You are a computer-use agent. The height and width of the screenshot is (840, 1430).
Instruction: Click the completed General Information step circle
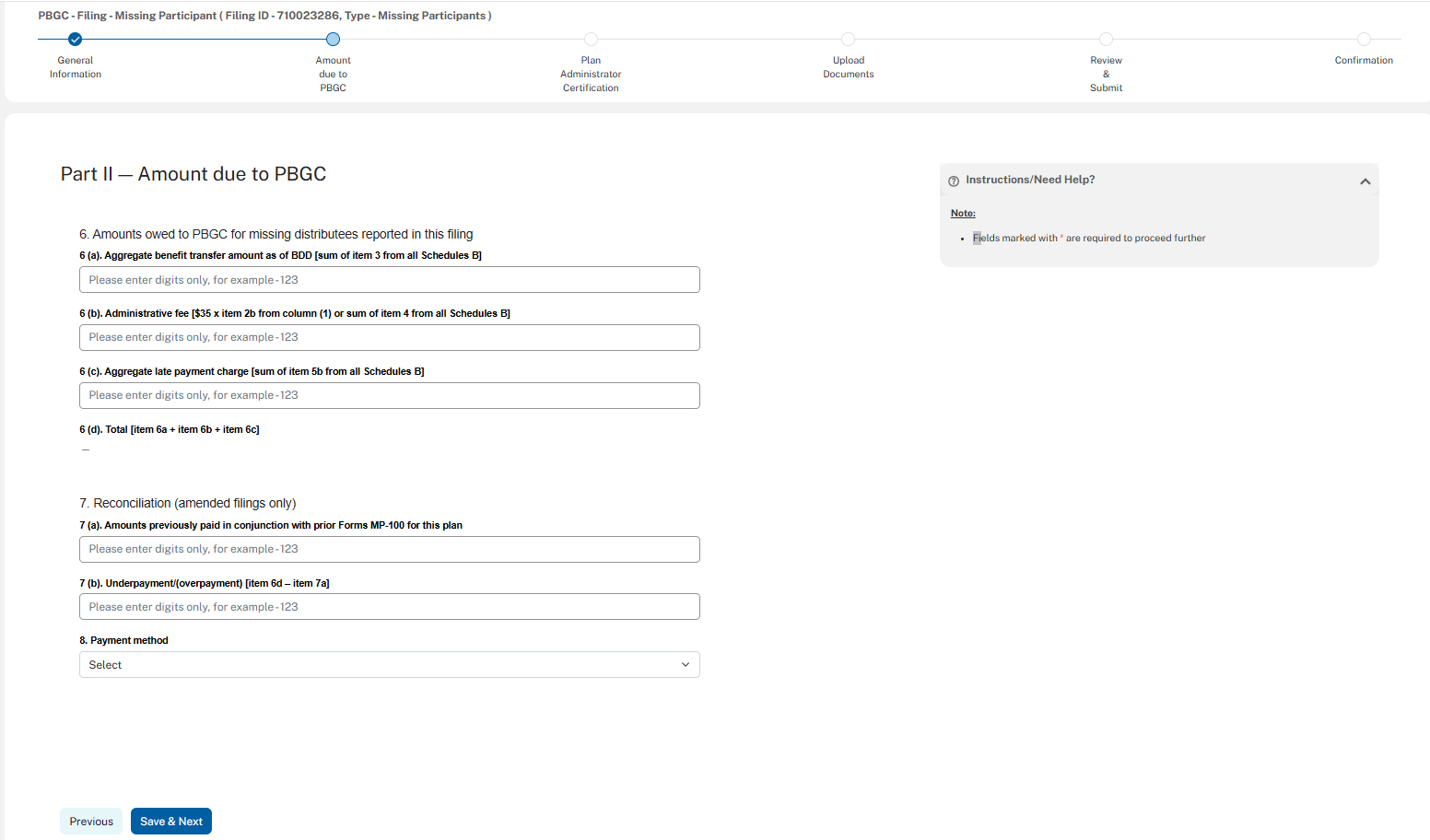pos(76,40)
